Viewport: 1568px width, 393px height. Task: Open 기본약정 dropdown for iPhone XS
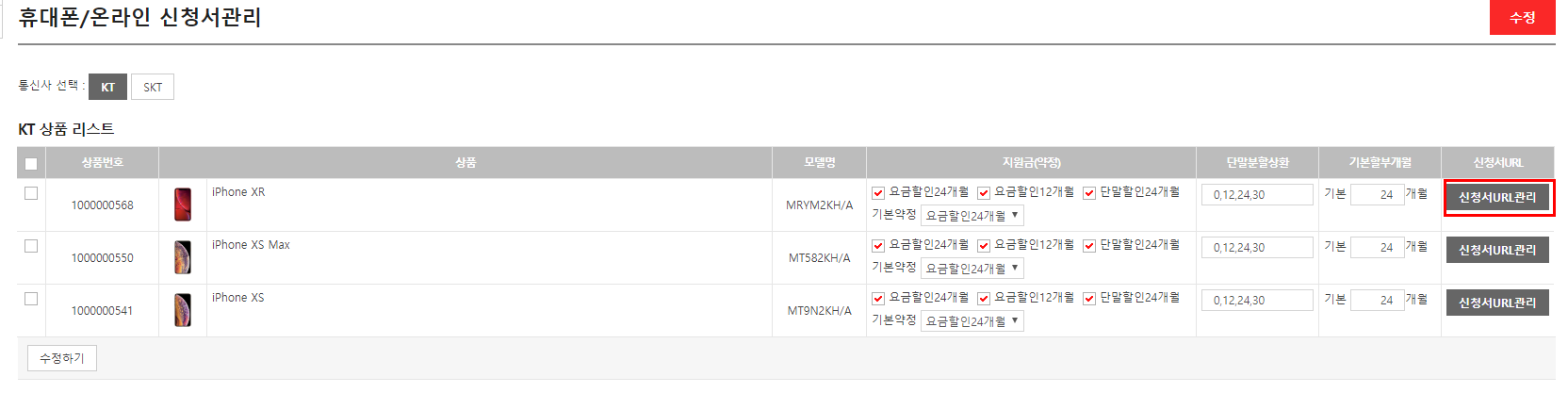[972, 321]
